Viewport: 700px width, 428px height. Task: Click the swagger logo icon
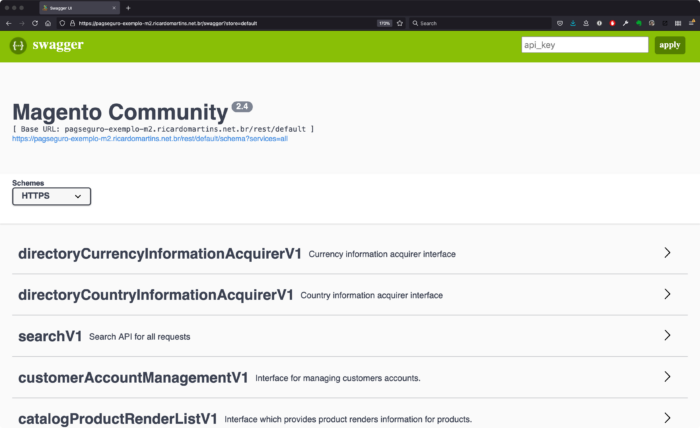point(18,45)
